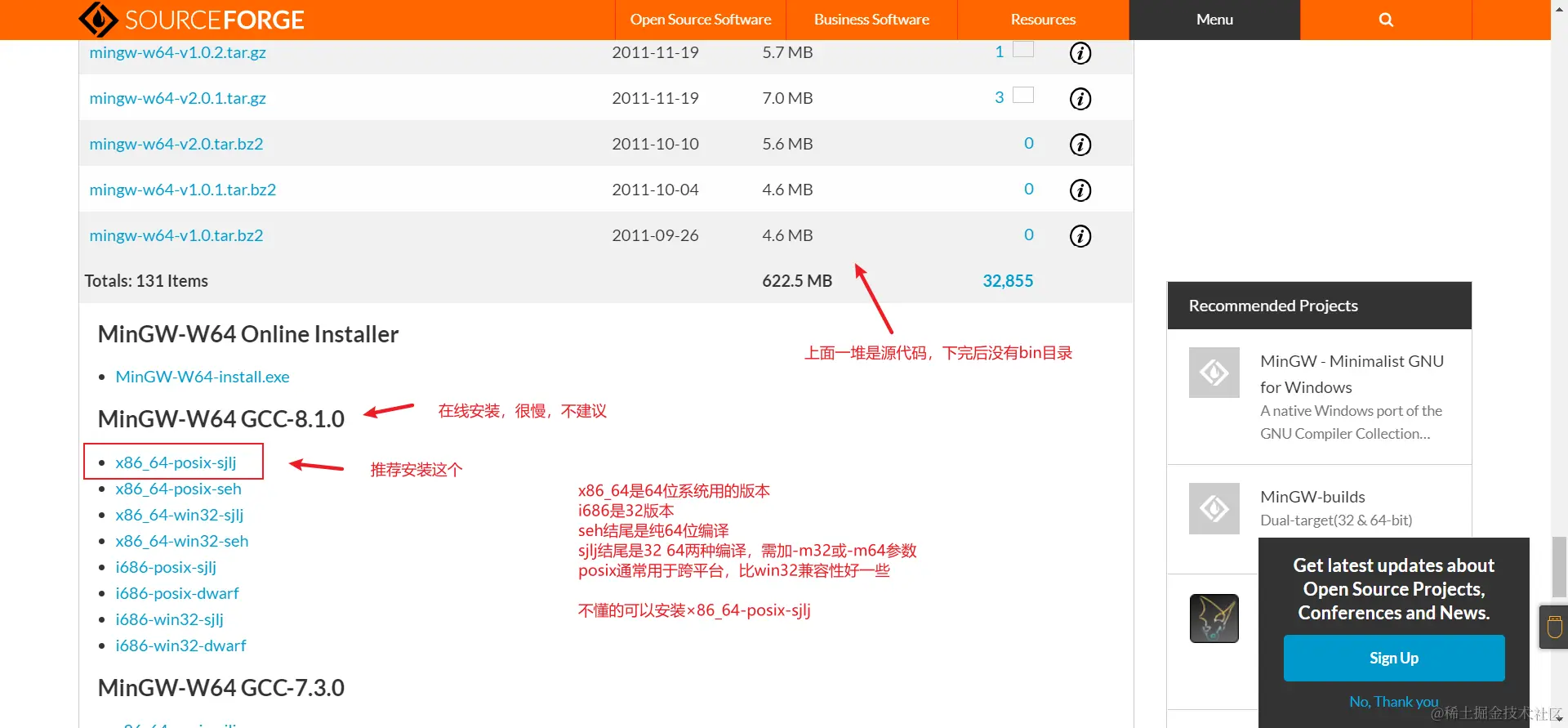This screenshot has height=728, width=1568.
Task: Open MinGW - Minimalist GNU for Windows
Action: pos(1352,374)
